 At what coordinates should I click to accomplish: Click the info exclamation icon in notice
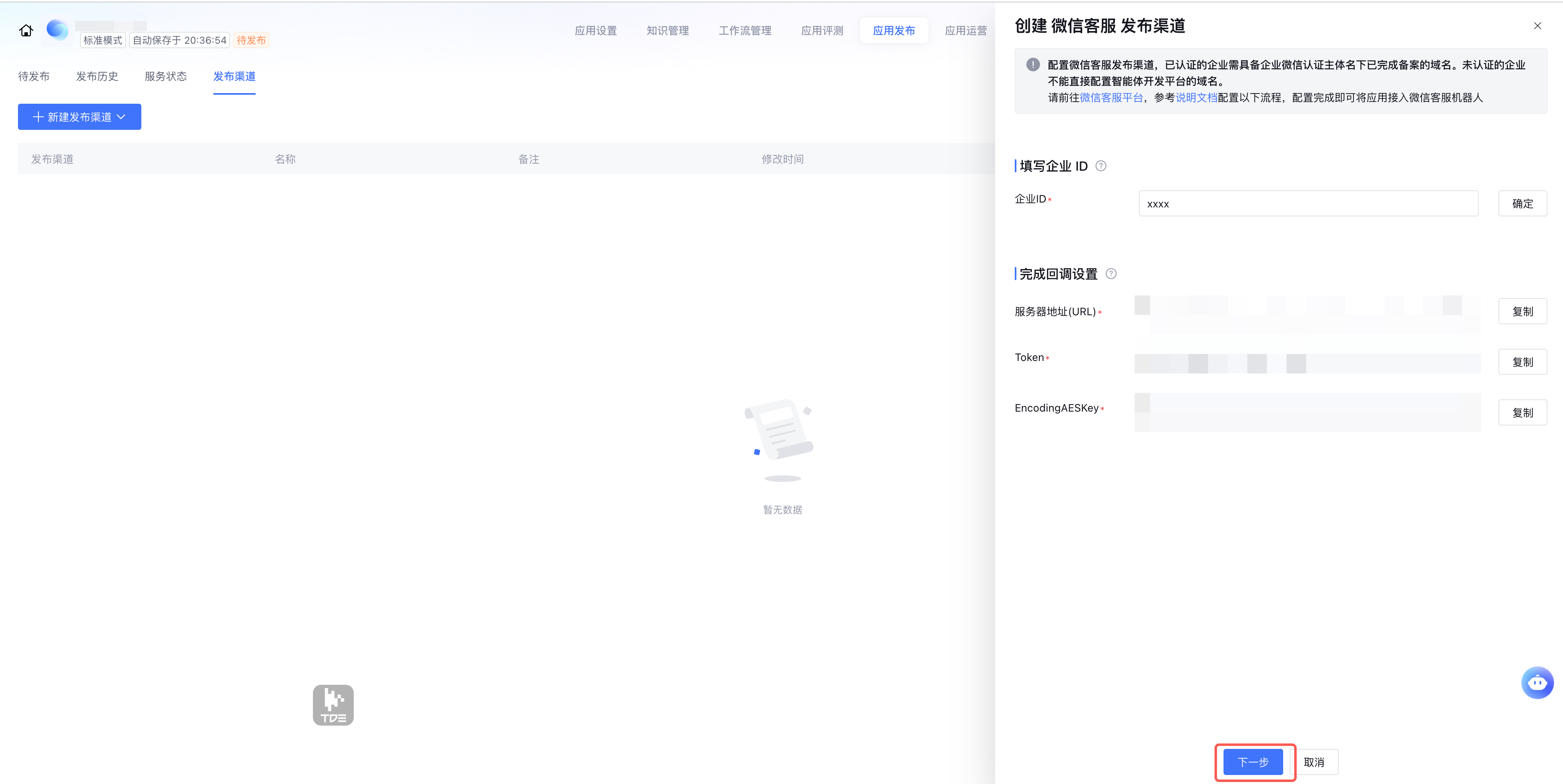click(x=1033, y=65)
